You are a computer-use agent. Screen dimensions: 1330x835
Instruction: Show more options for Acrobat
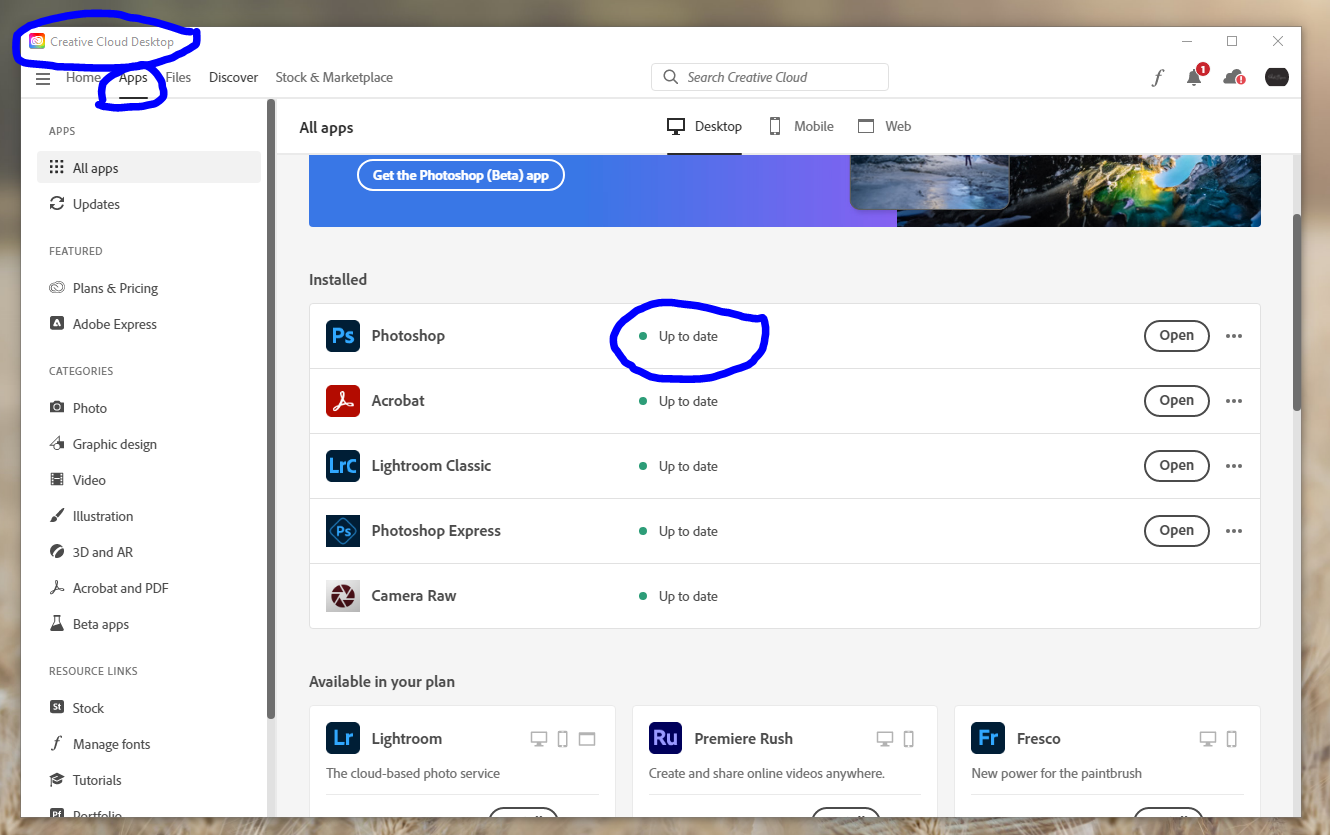pyautogui.click(x=1234, y=401)
